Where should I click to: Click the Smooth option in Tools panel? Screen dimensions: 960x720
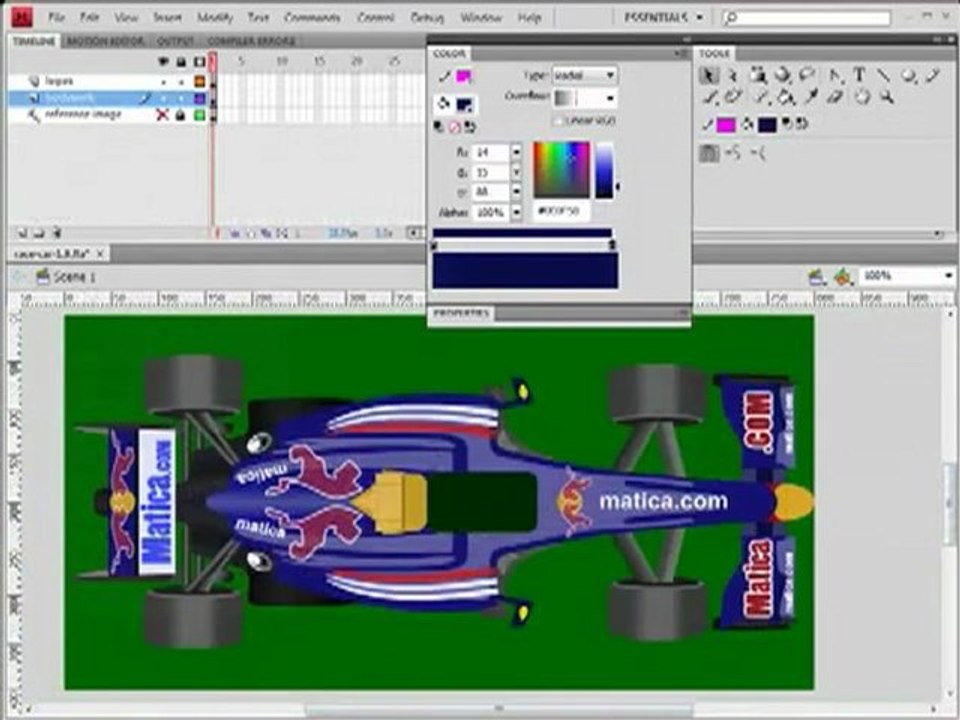click(x=733, y=152)
